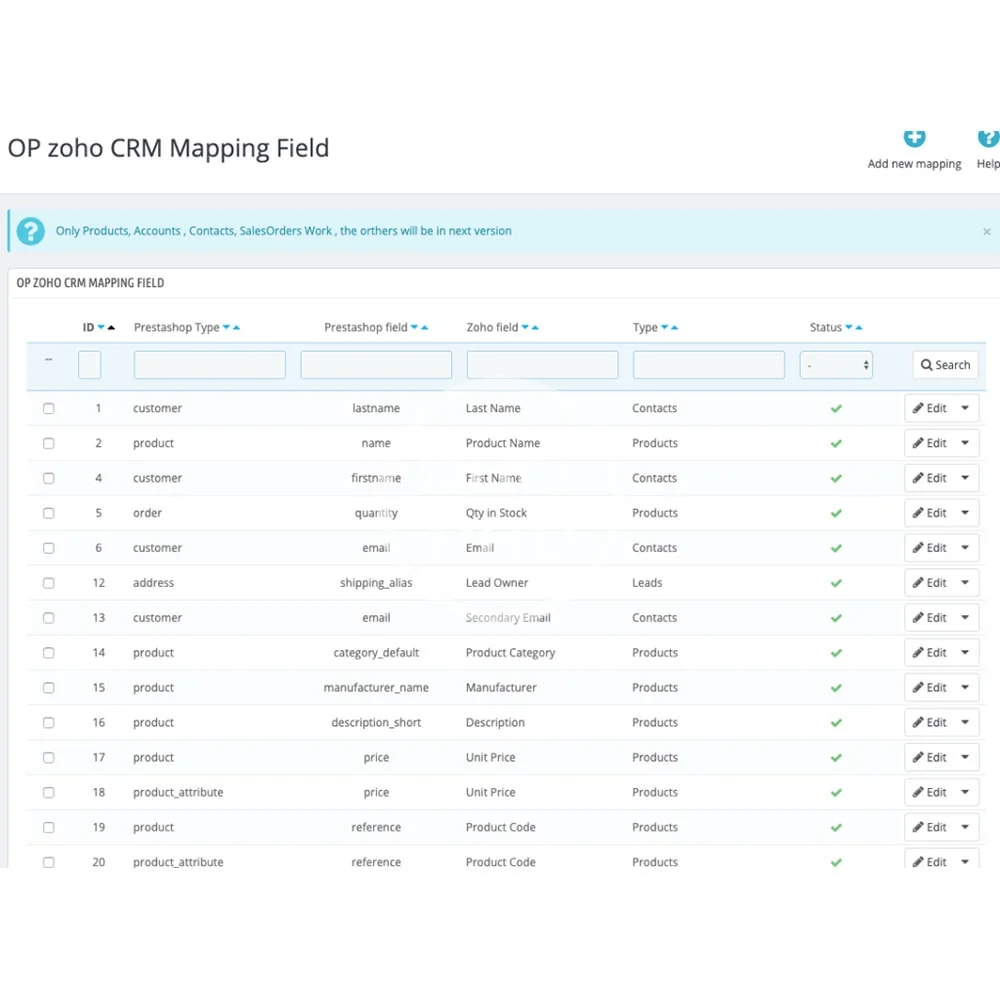Screen dimensions: 1000x1000
Task: Edit the Secondary Email mapping
Action: (x=928, y=618)
